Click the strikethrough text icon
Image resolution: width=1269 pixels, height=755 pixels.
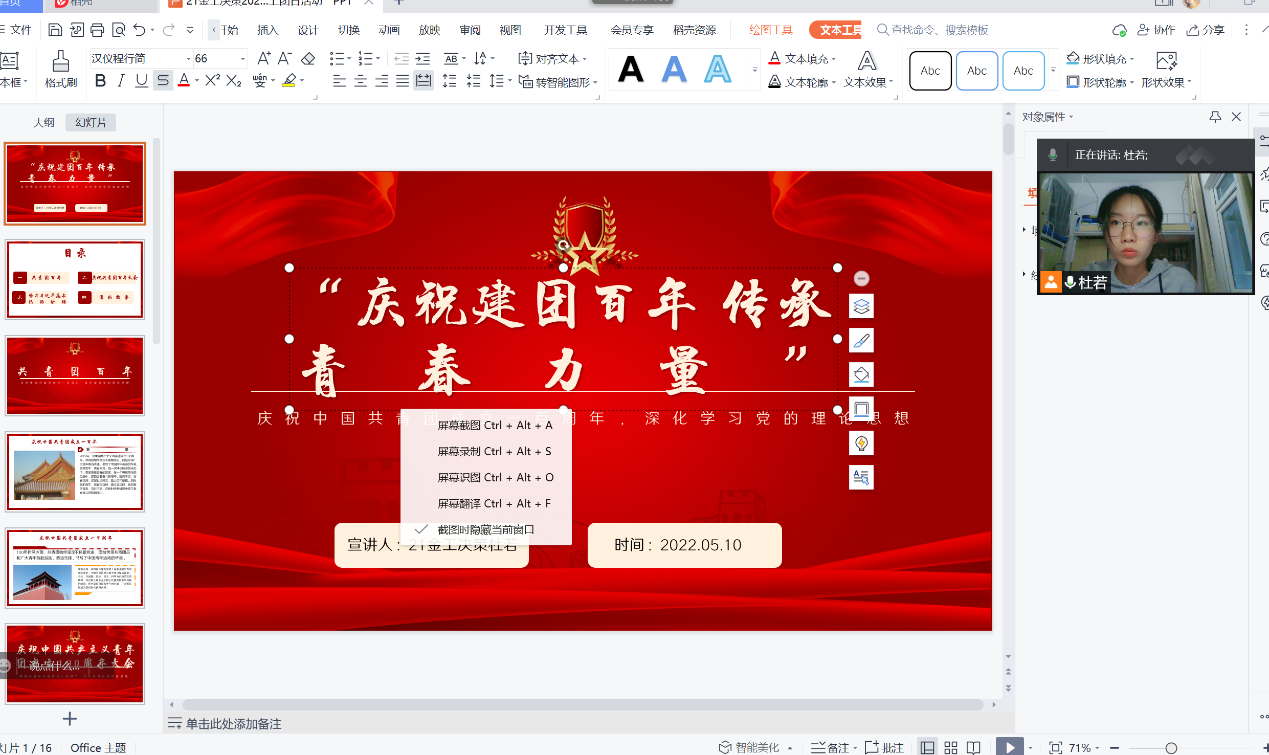pos(162,81)
